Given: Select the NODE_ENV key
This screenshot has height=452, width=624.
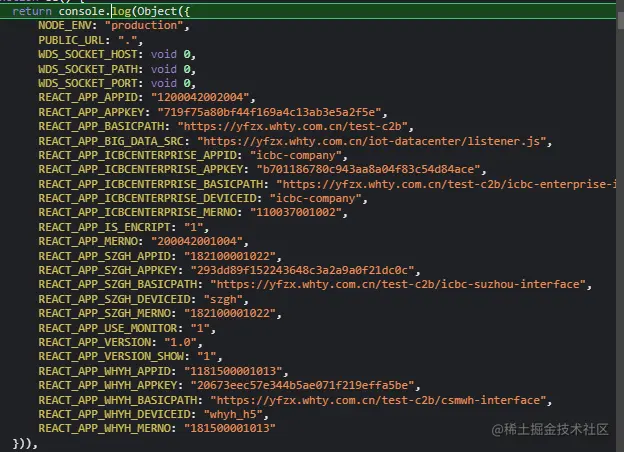Looking at the screenshot, I should (65, 25).
